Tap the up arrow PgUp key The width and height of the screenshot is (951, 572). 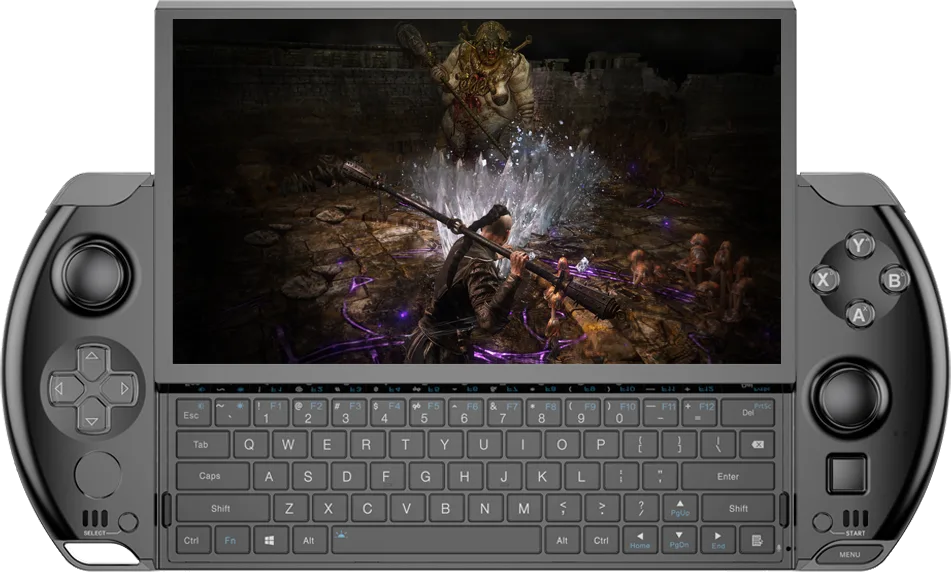pos(680,508)
